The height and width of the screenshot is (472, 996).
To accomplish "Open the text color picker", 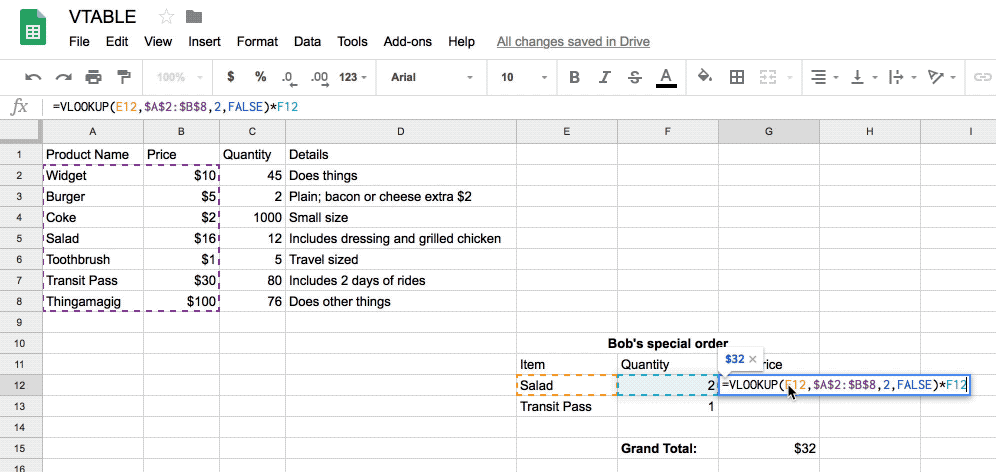I will coord(666,78).
